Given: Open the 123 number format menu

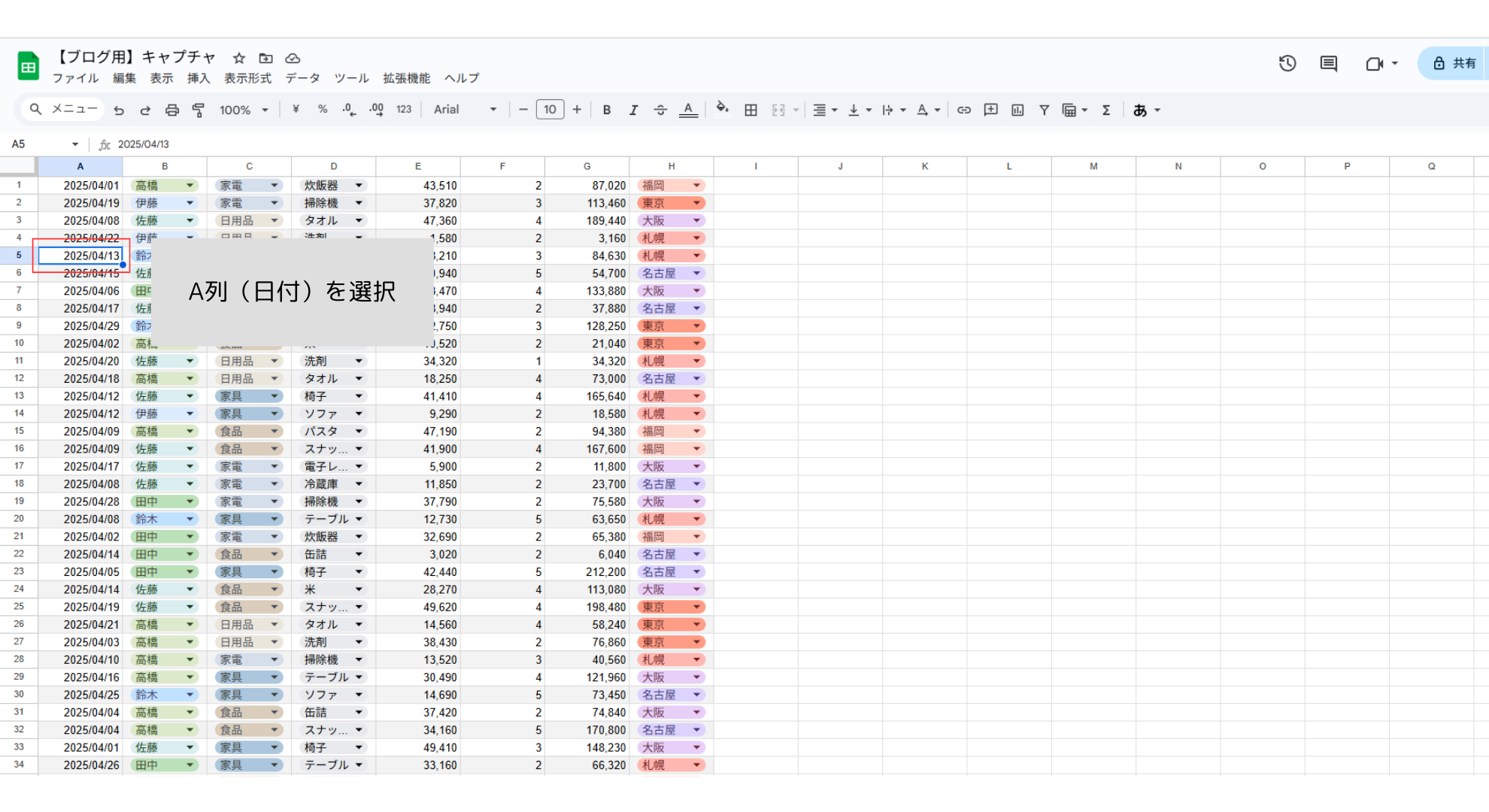Looking at the screenshot, I should 404,110.
